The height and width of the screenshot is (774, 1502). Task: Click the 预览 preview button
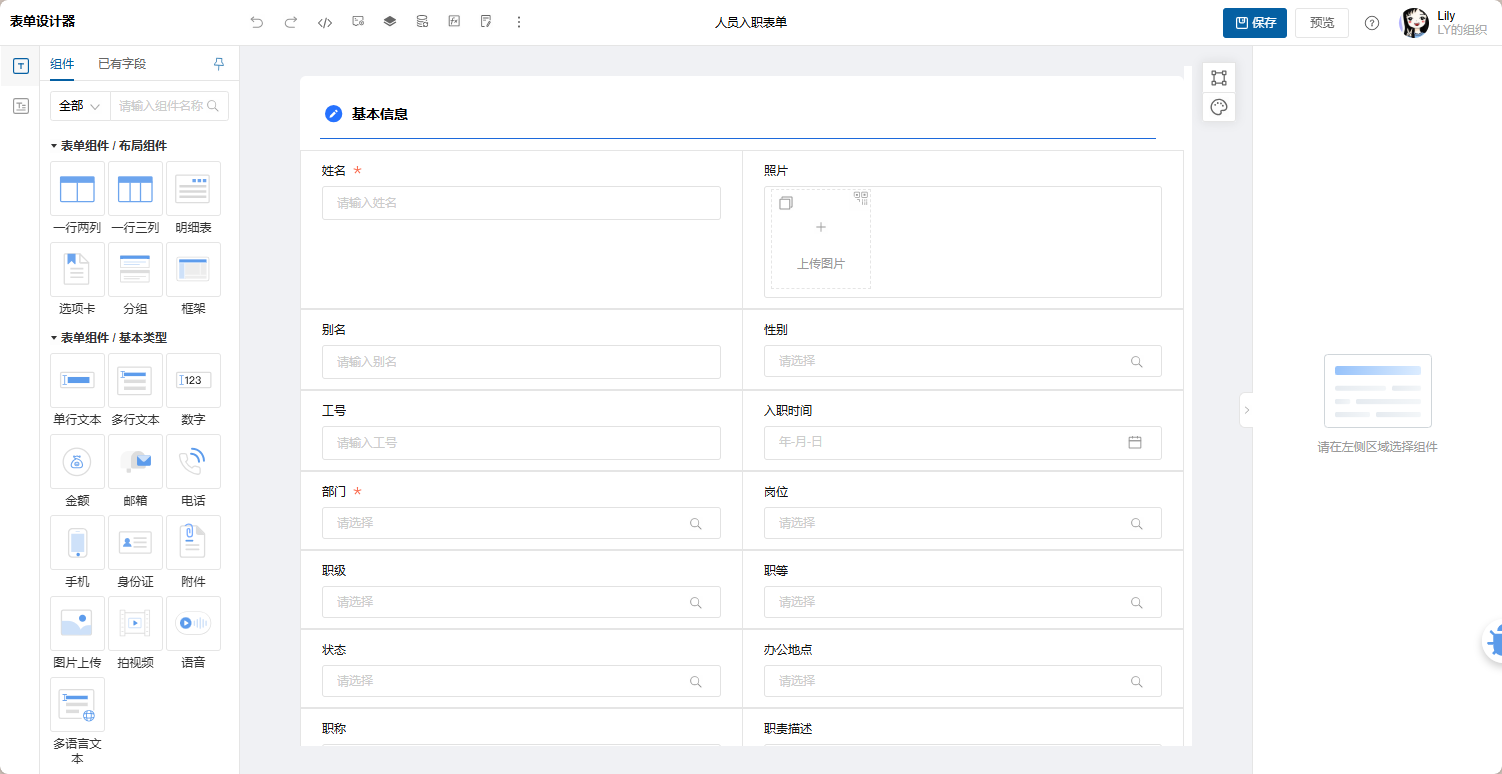click(1321, 23)
